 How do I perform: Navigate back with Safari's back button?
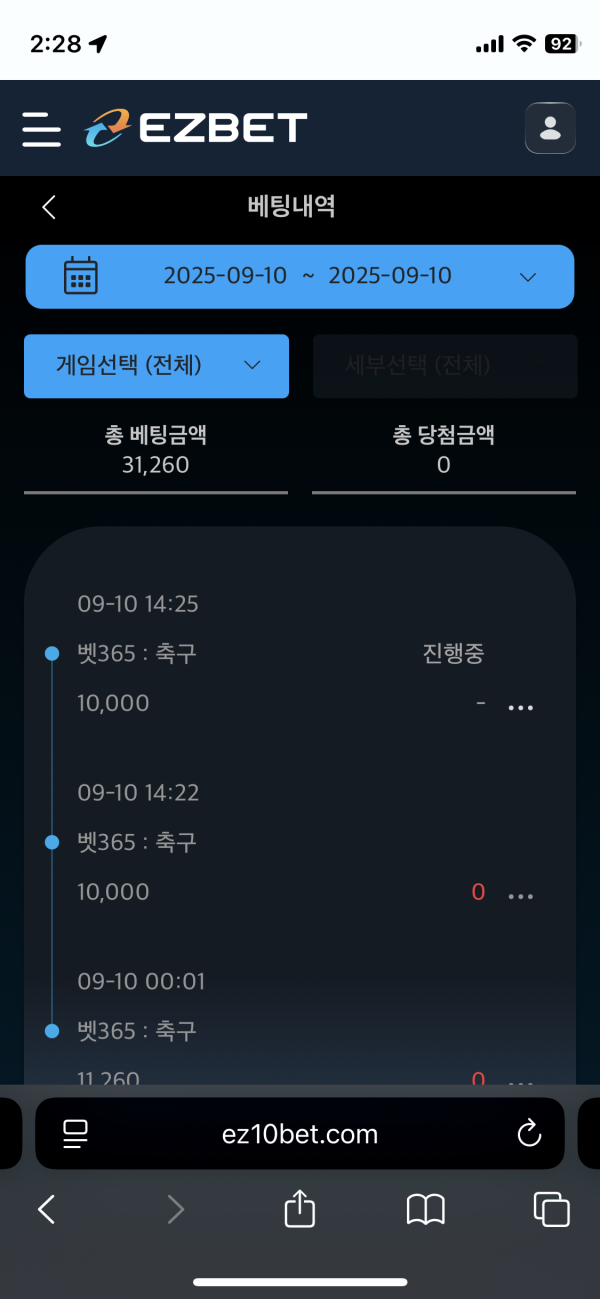(x=47, y=1210)
